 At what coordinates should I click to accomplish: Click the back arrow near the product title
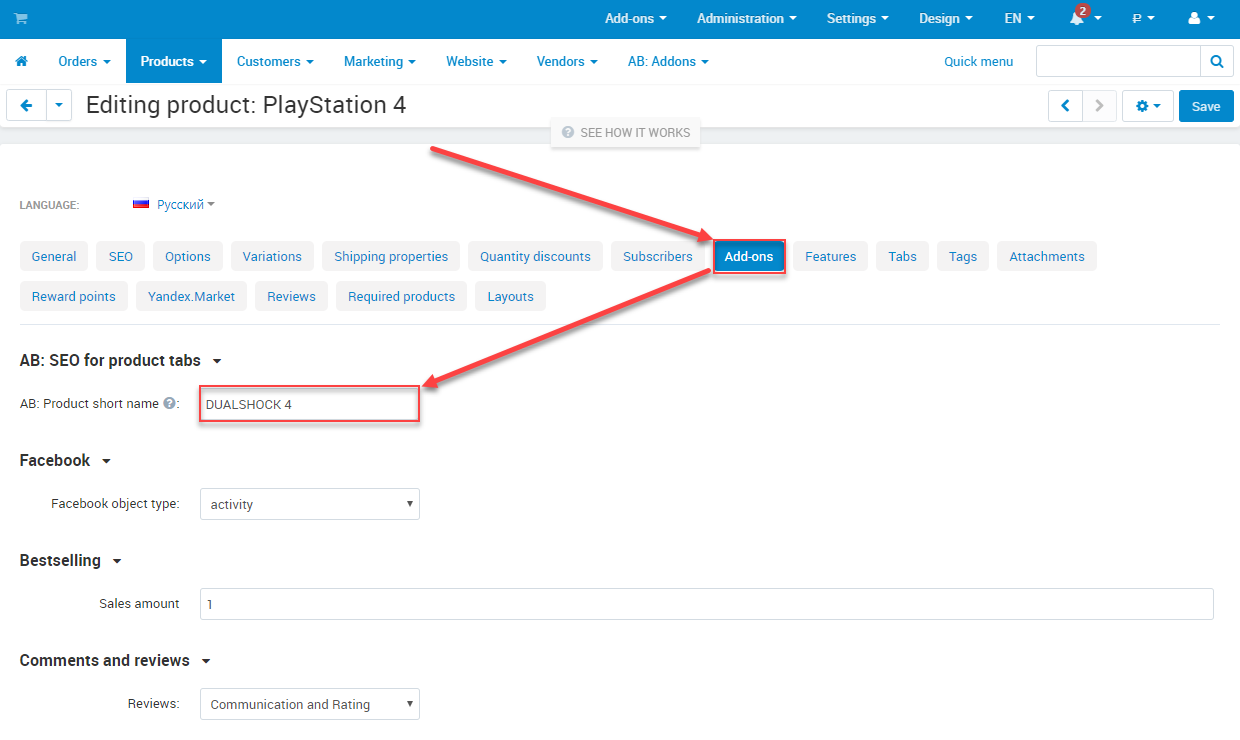point(26,105)
